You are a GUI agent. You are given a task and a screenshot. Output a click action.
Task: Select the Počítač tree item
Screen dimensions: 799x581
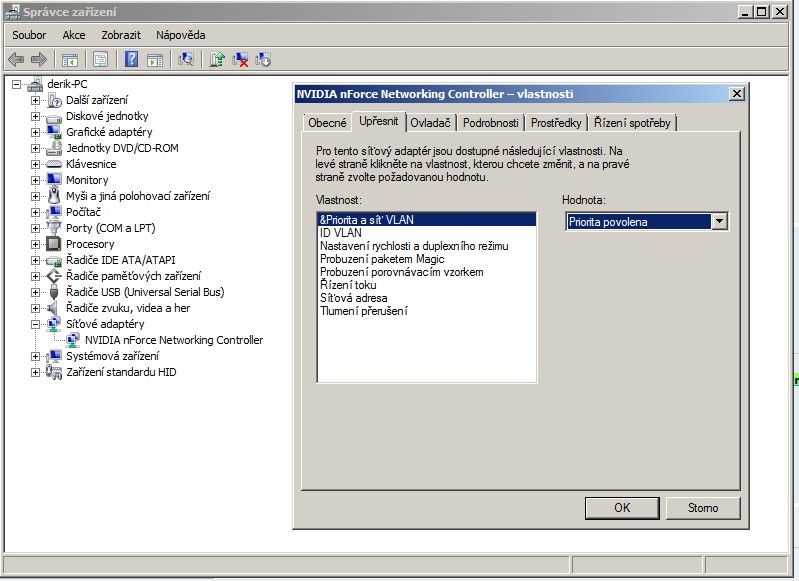click(84, 212)
